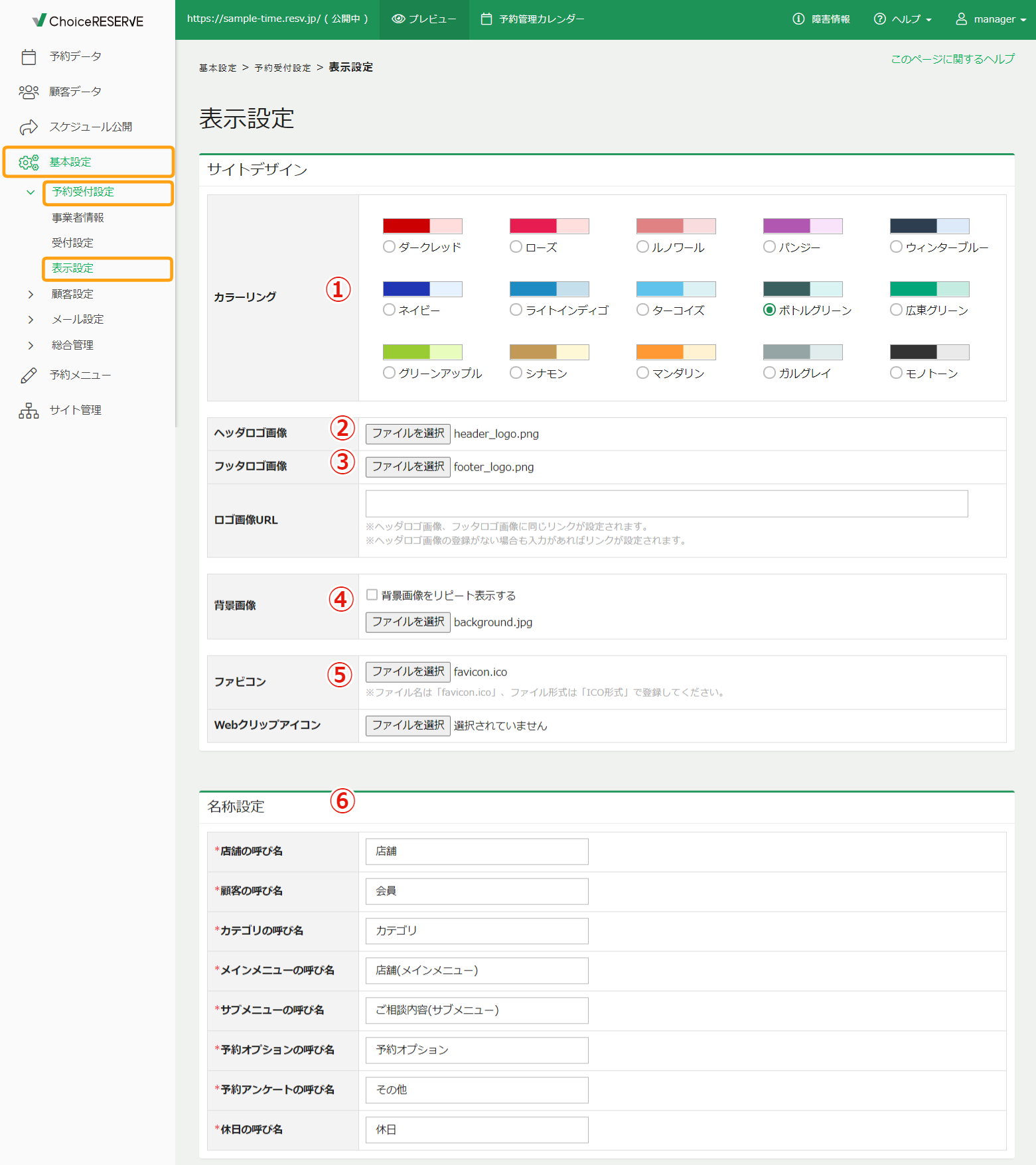Click the 予約オプションの呼び名 input field

[x=477, y=1051]
